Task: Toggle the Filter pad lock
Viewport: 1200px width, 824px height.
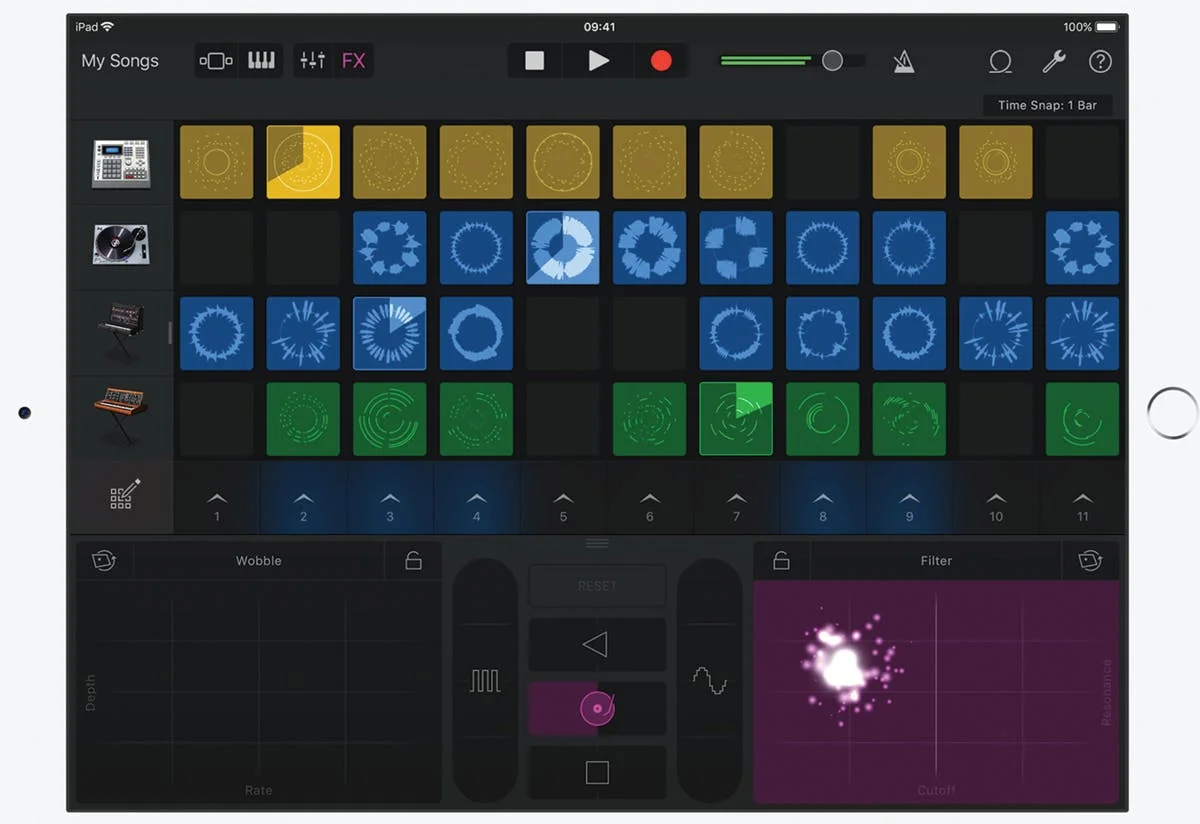Action: 782,561
